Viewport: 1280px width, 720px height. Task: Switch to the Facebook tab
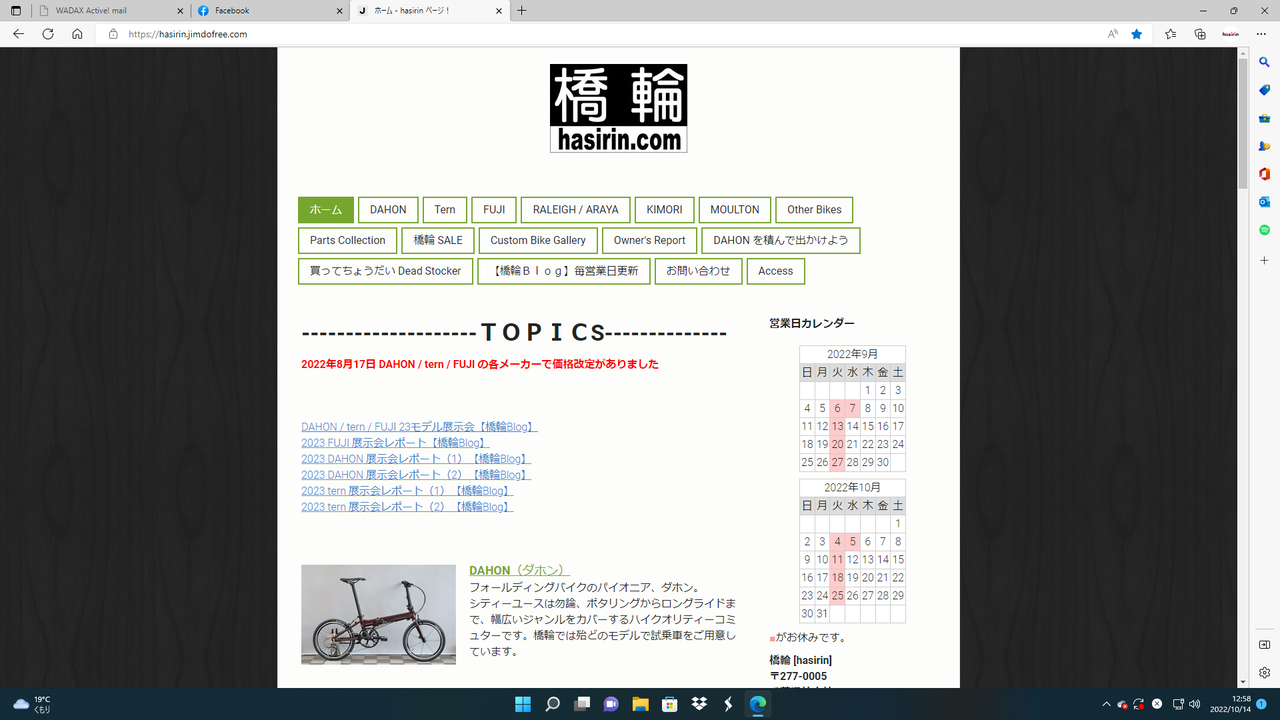pos(269,10)
